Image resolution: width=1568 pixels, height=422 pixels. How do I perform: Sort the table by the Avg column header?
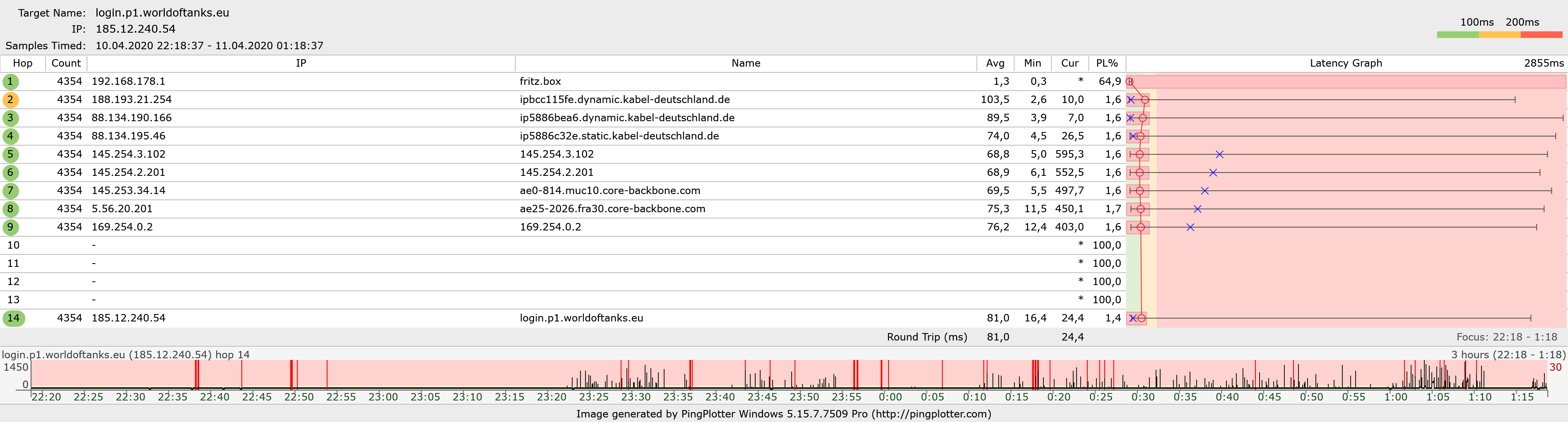tap(995, 62)
